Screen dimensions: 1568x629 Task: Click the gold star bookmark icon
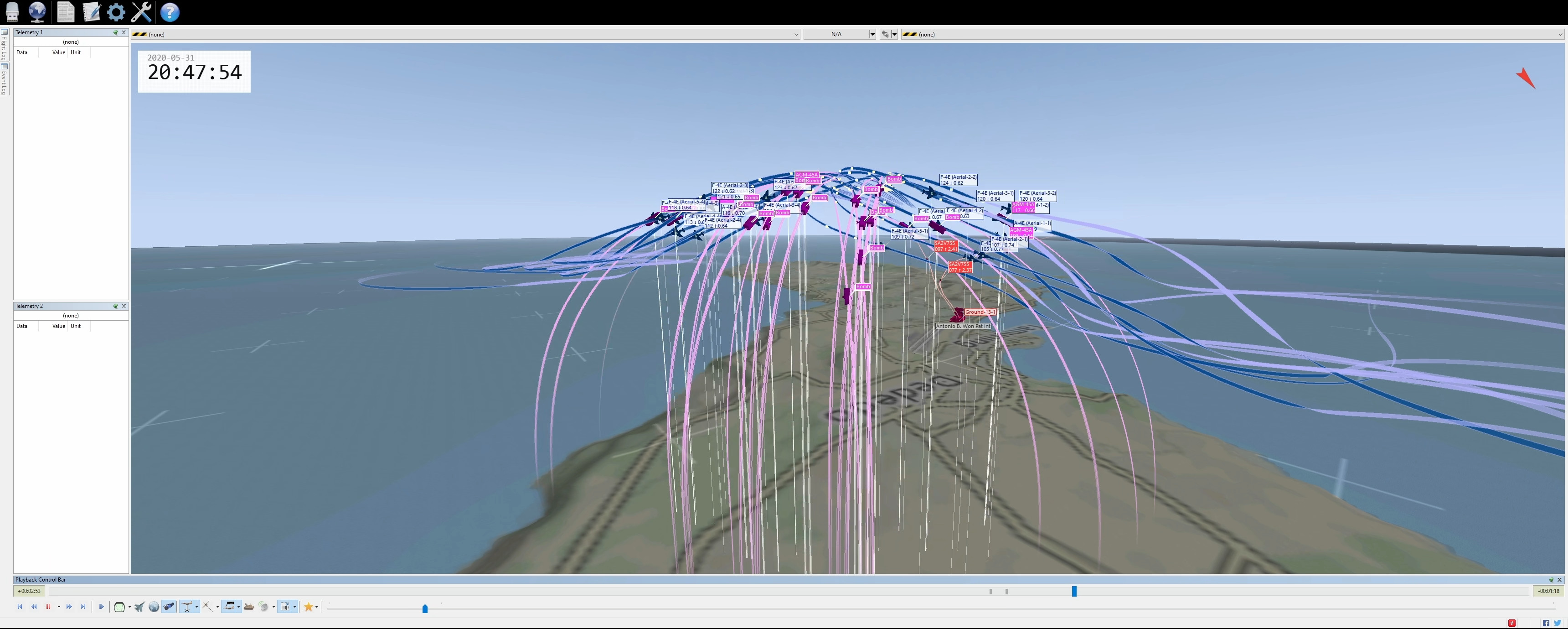309,607
